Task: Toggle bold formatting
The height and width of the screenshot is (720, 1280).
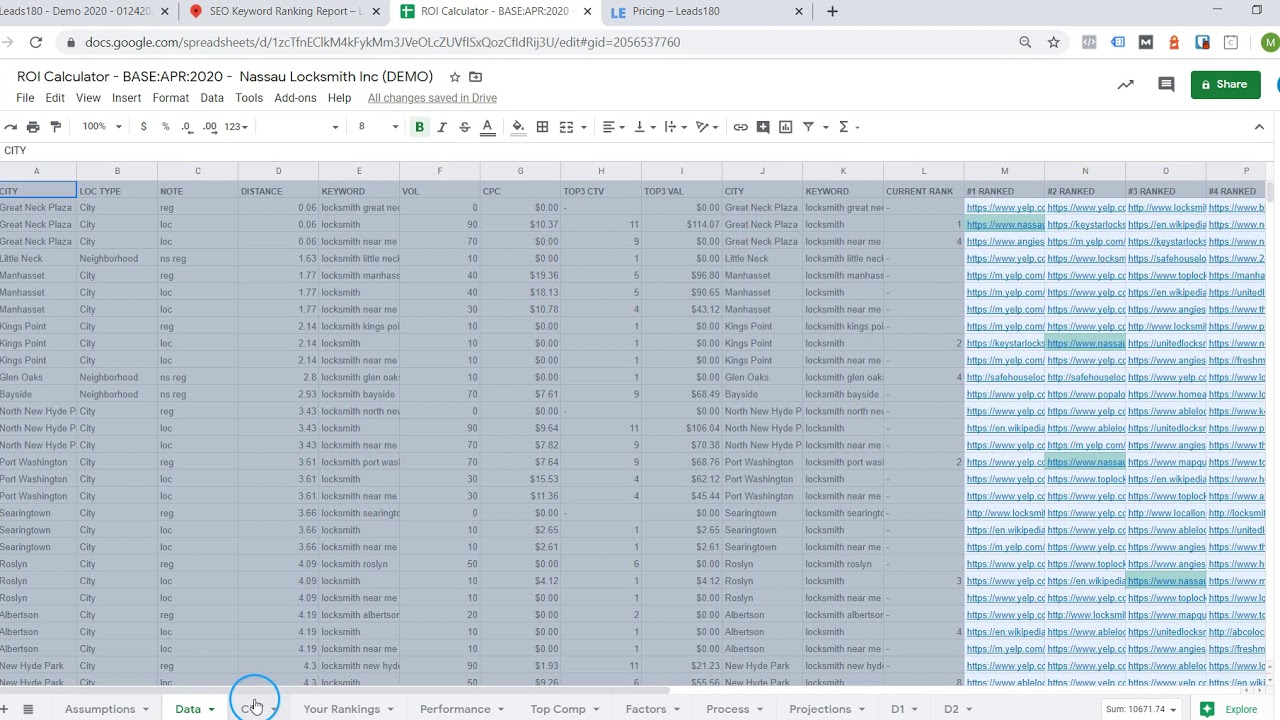Action: point(420,127)
